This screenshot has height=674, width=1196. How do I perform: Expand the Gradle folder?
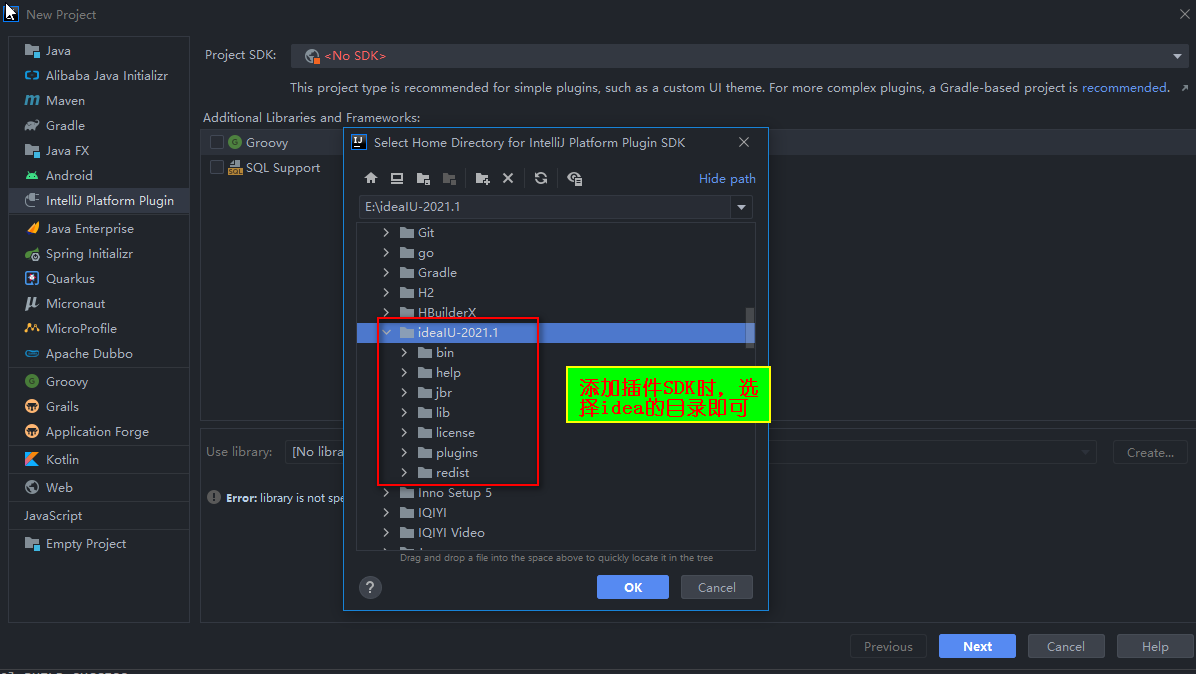click(x=386, y=272)
